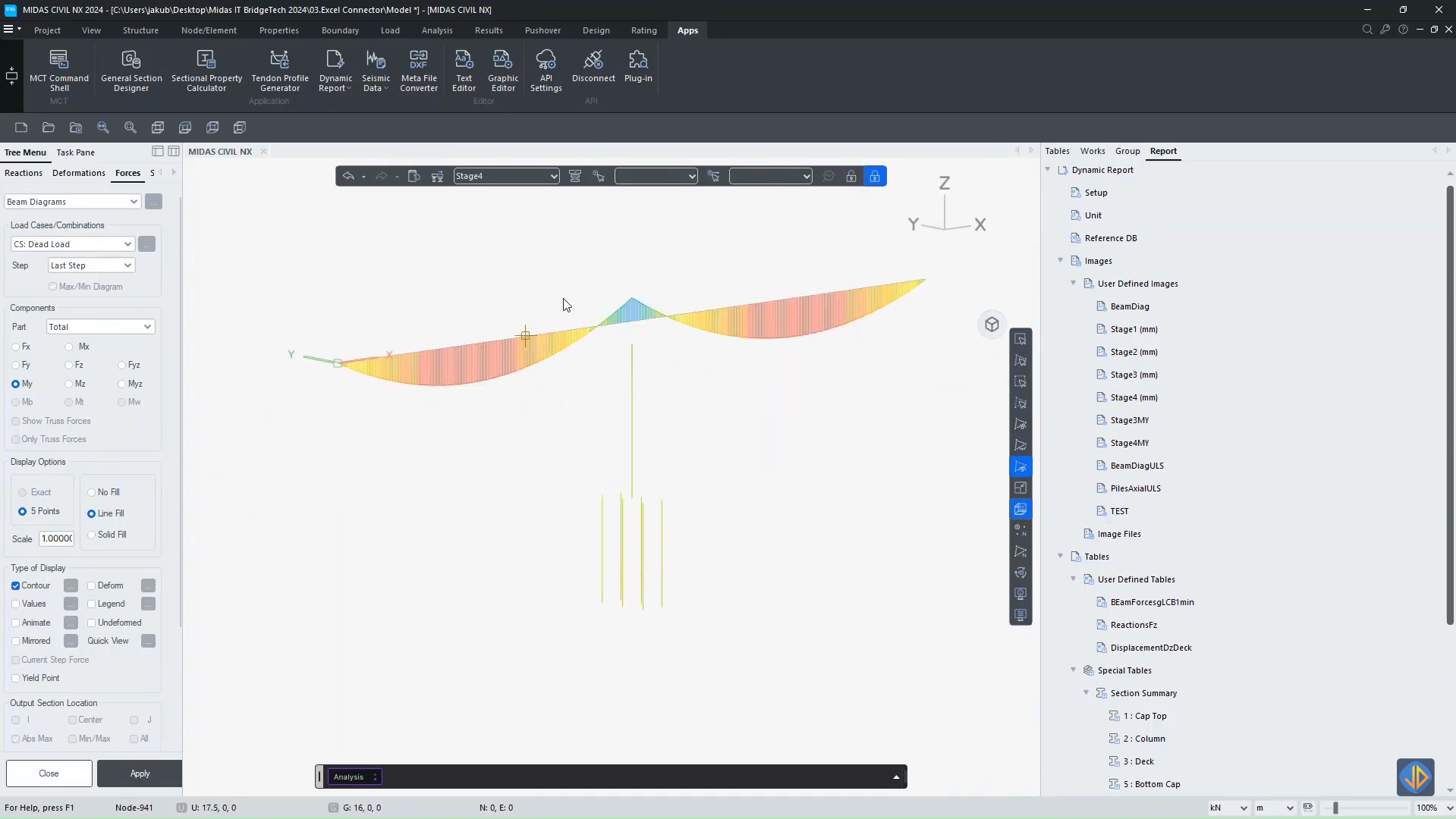This screenshot has height=819, width=1456.
Task: Open the Graphic Editor app
Action: click(503, 70)
